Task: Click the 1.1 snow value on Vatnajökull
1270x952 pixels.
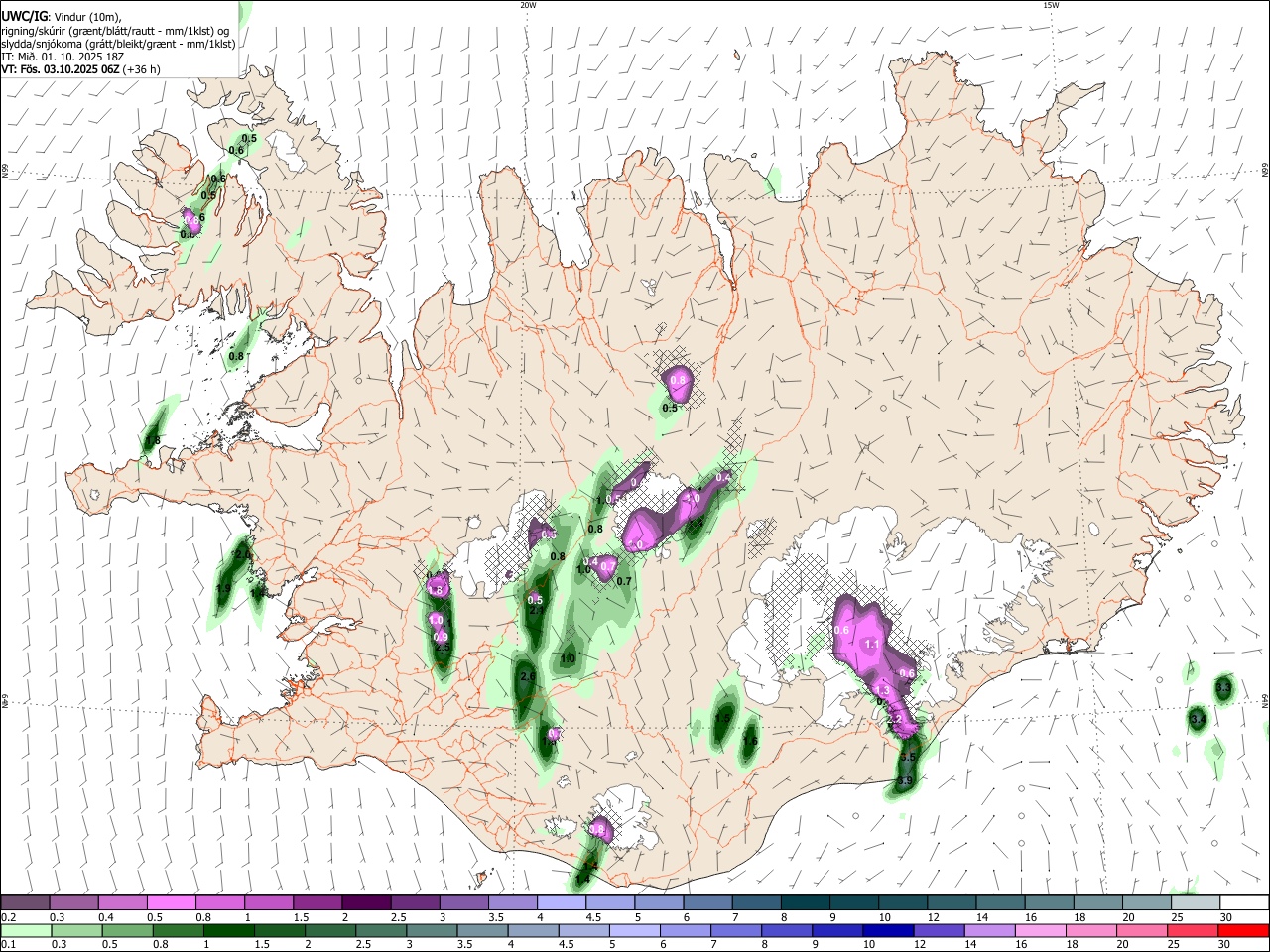Action: (x=873, y=644)
